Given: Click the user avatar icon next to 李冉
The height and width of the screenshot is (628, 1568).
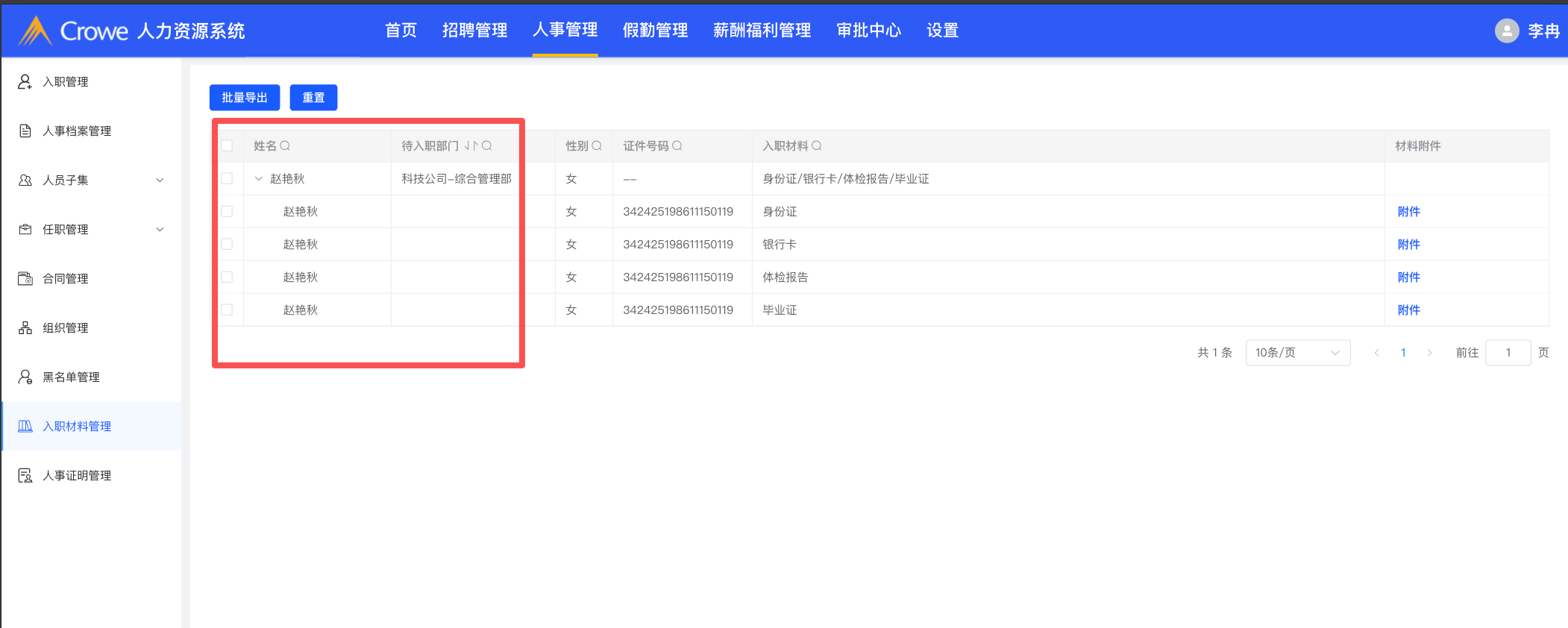Looking at the screenshot, I should click(1506, 31).
